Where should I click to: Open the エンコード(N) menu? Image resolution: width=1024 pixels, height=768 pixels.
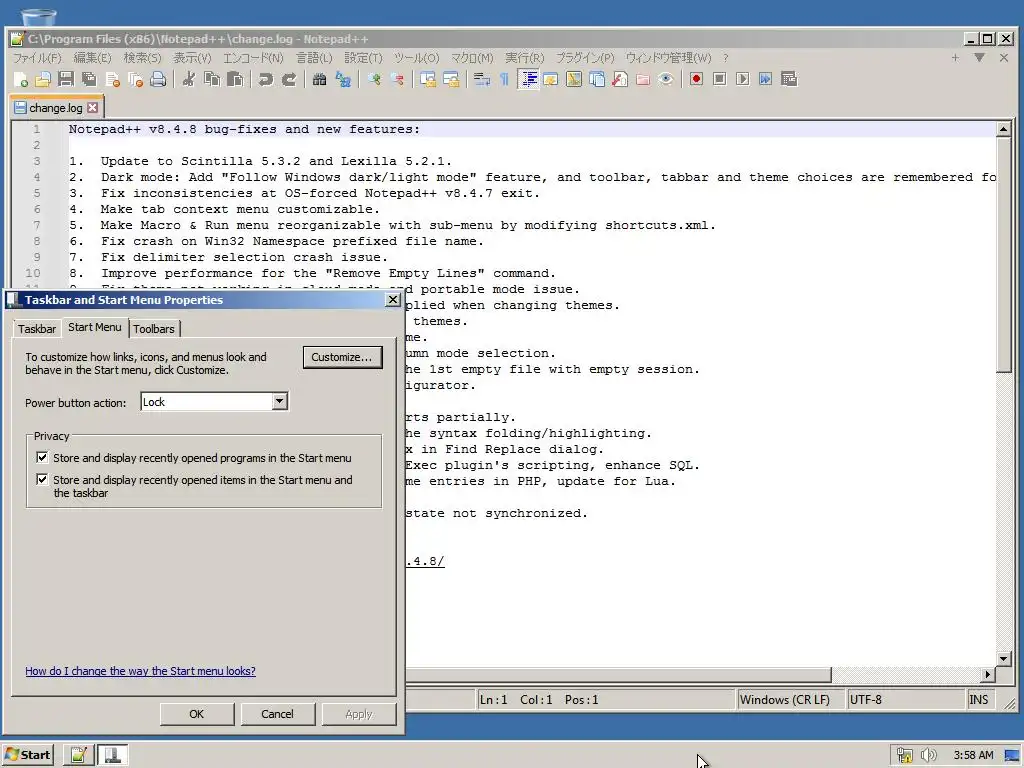click(253, 58)
